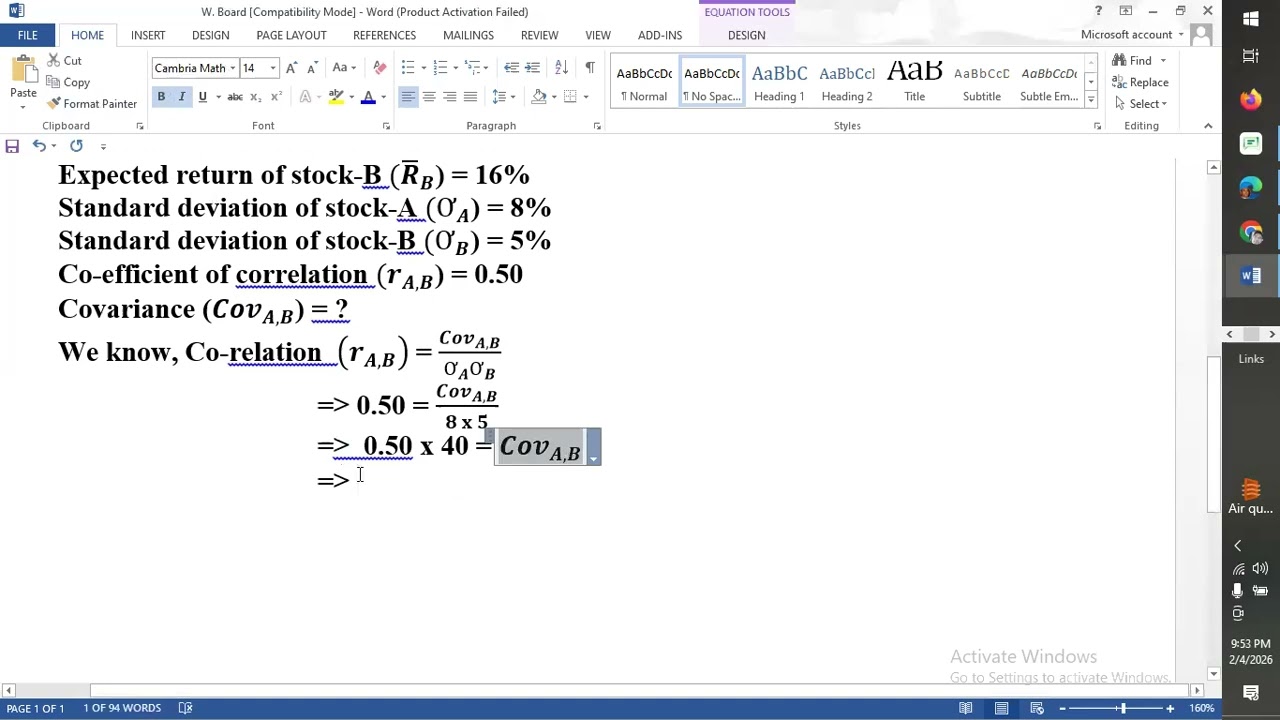Open line spacing options
The width and height of the screenshot is (1280, 720).
tap(503, 97)
